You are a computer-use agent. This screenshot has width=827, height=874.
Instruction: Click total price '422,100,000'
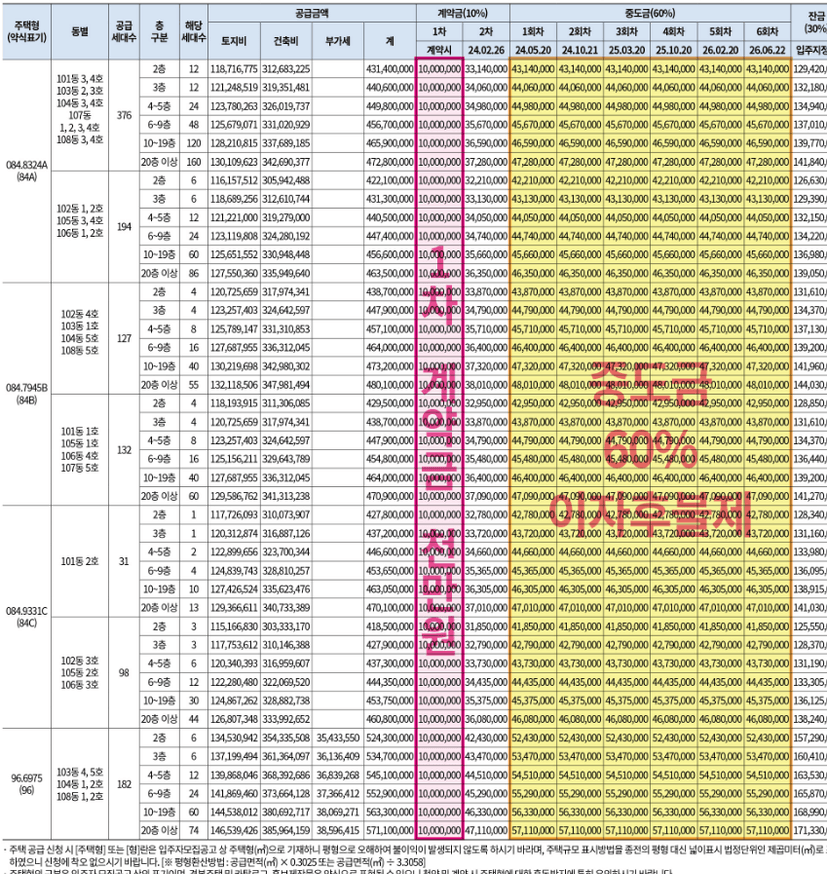[x=390, y=181]
